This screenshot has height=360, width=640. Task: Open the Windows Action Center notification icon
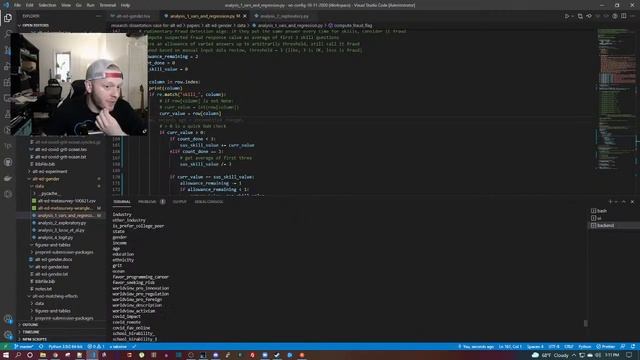[630, 356]
